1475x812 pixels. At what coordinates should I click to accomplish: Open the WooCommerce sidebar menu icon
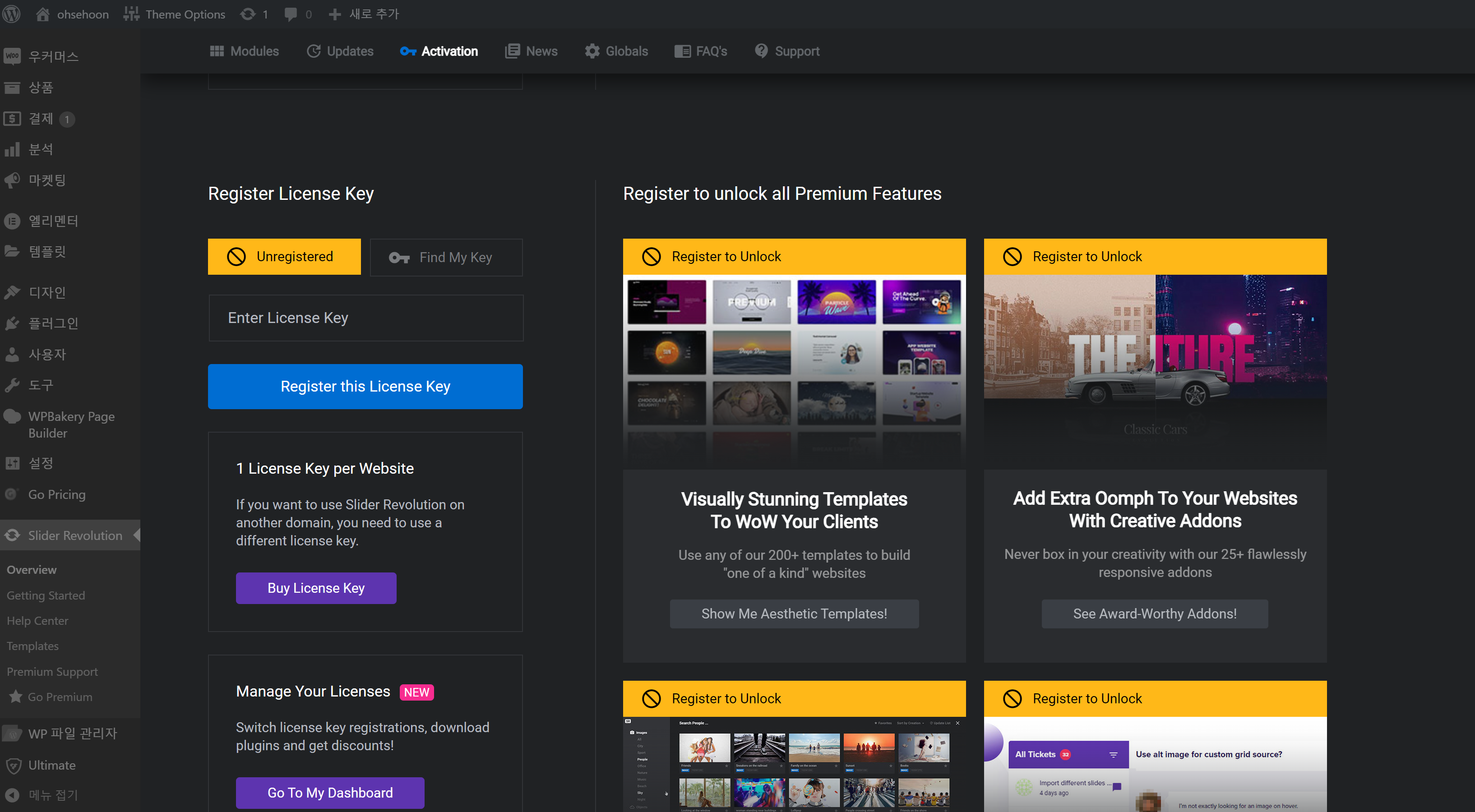12,56
